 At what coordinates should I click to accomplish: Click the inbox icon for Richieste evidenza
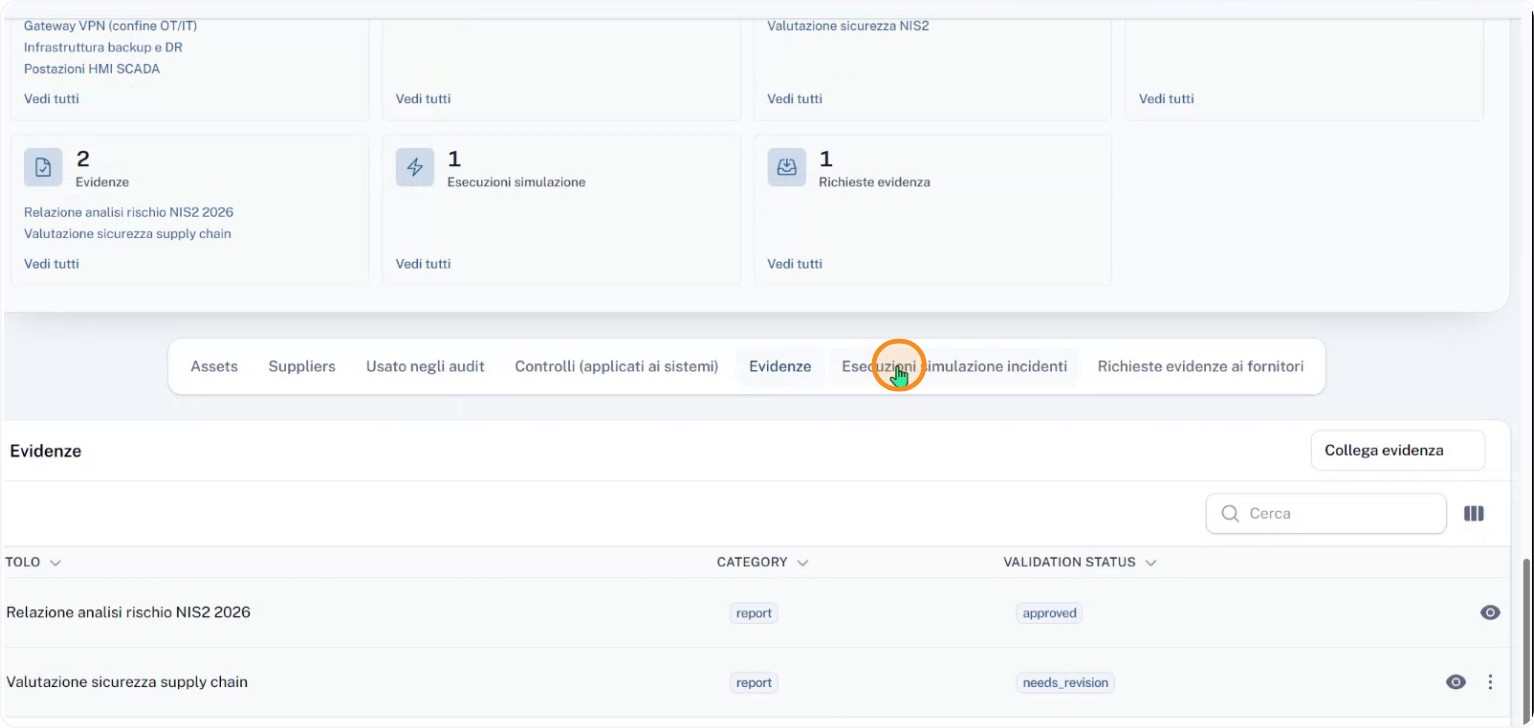pos(787,167)
